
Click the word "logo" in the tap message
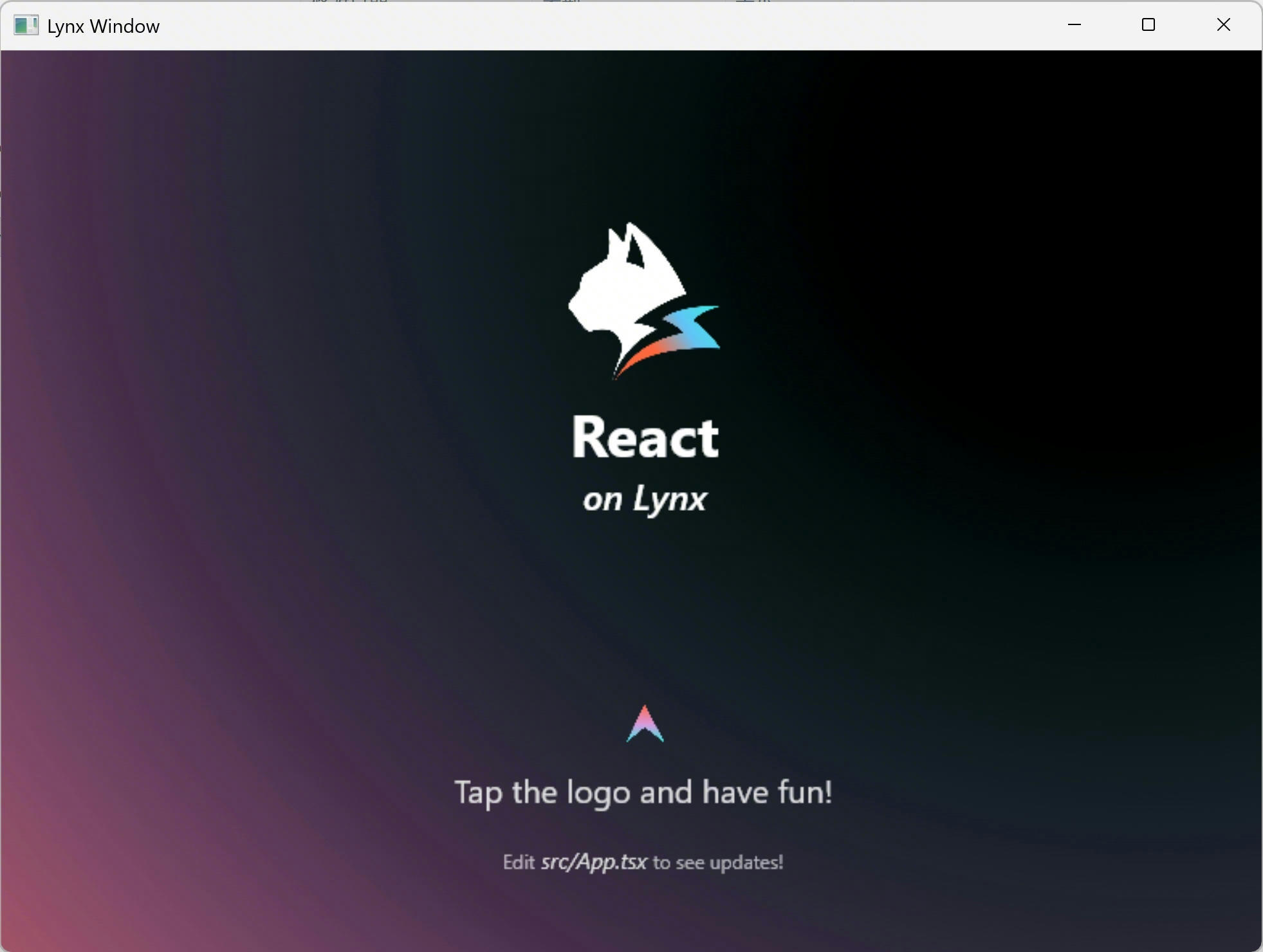click(x=598, y=793)
